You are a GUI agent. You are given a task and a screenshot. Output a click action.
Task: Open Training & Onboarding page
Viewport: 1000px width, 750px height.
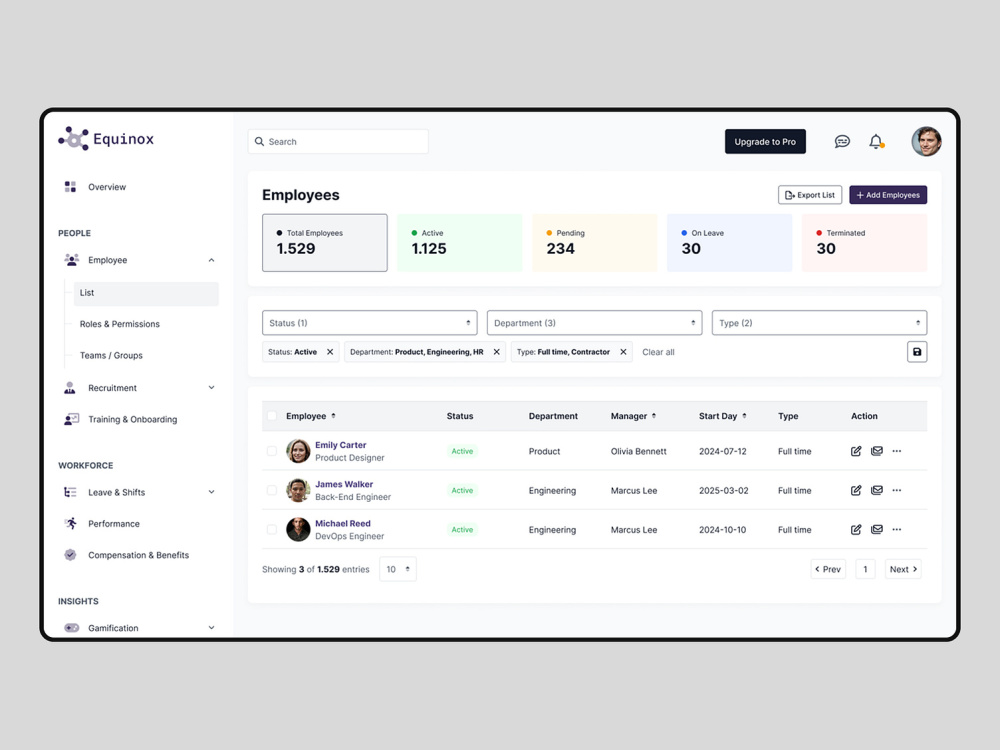coord(133,419)
